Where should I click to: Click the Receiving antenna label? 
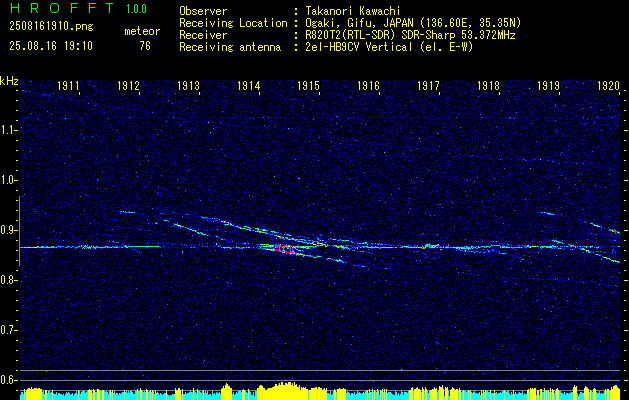point(230,47)
